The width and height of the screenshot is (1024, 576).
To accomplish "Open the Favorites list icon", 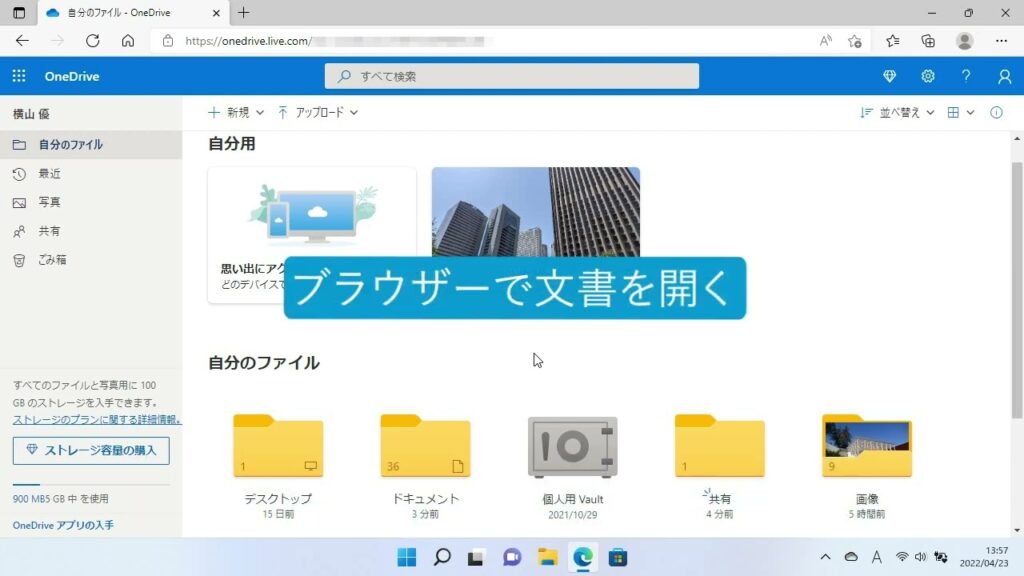I will tap(893, 40).
